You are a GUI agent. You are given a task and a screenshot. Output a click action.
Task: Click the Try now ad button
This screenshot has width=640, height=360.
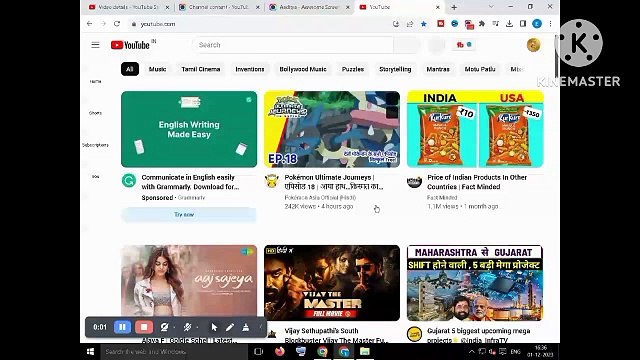pos(189,215)
